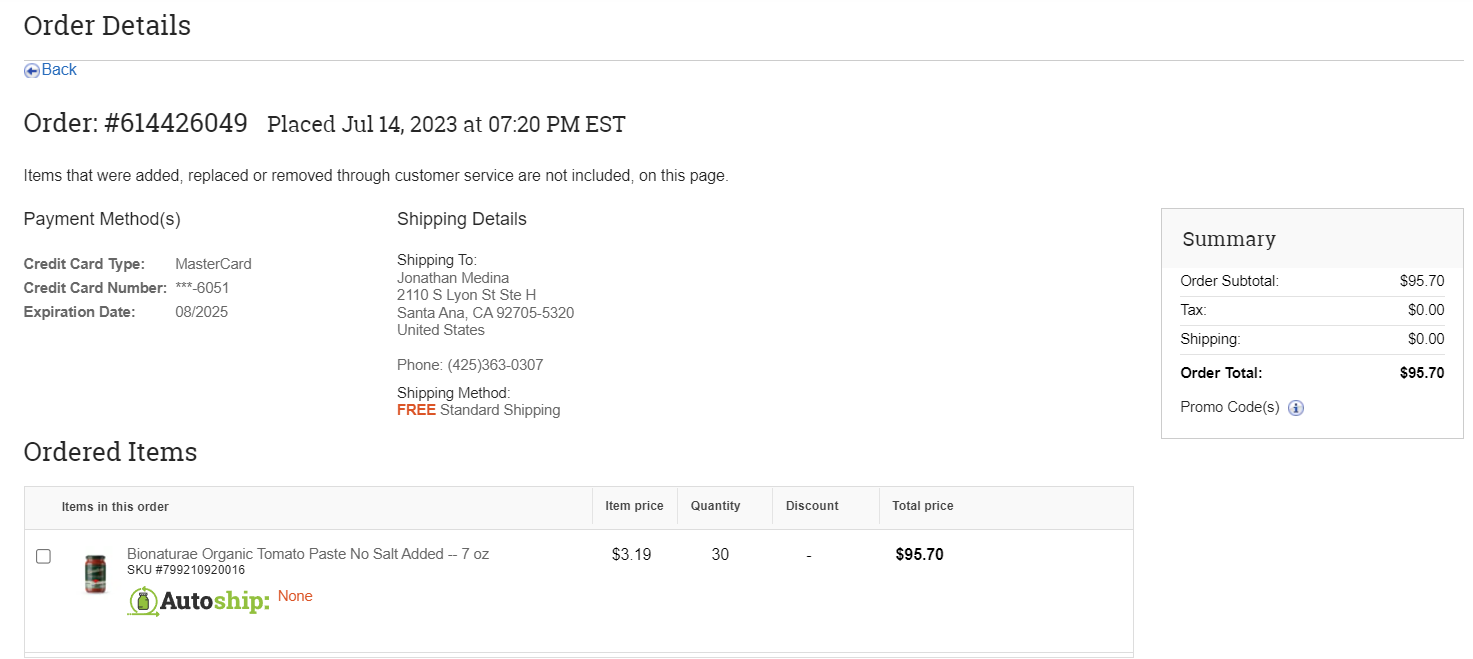Click the Promo Code(s) label
Screen dimensions: 1473x659
[1230, 407]
